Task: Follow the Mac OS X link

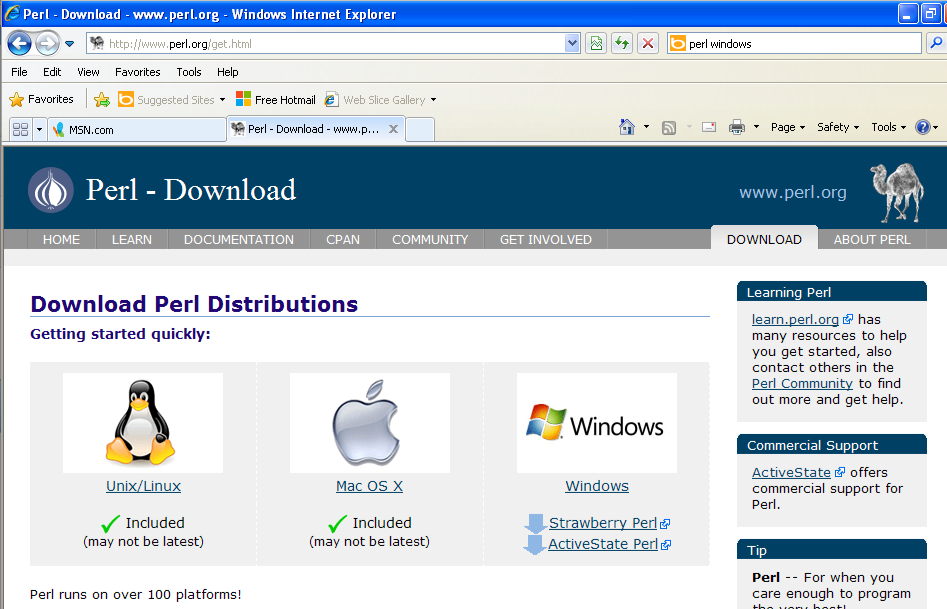Action: (x=369, y=486)
